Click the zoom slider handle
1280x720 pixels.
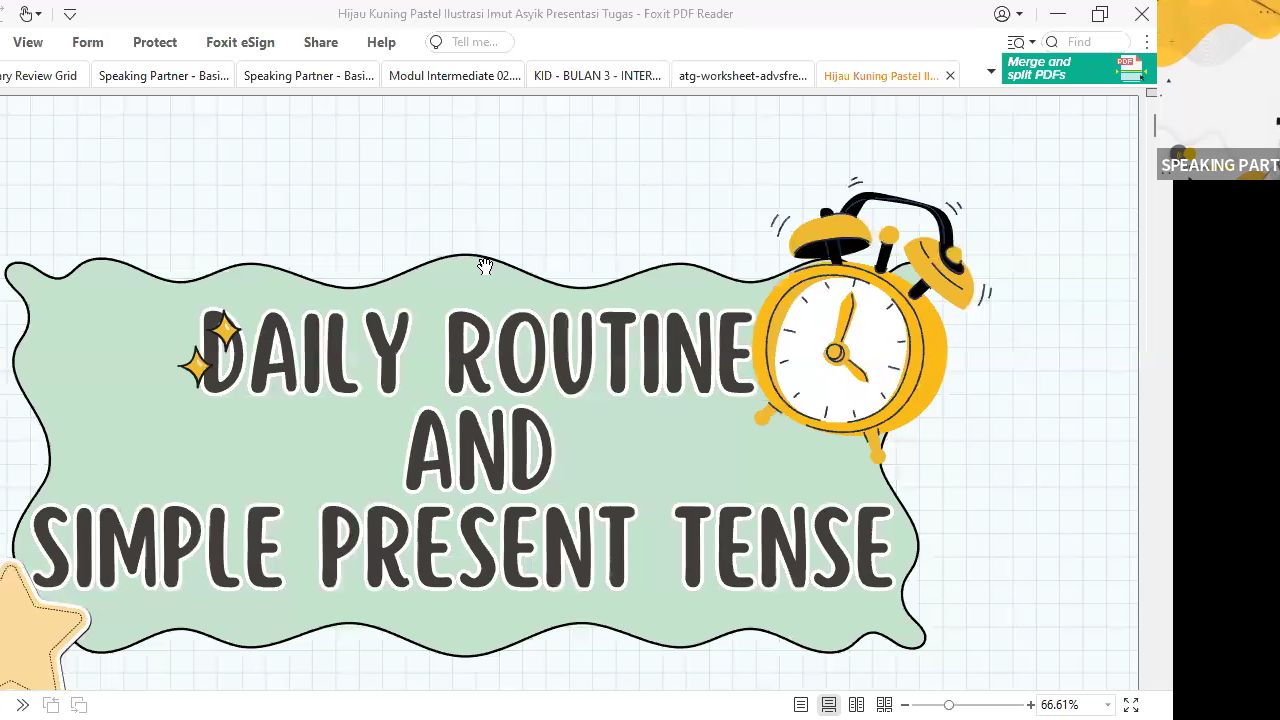tap(949, 705)
